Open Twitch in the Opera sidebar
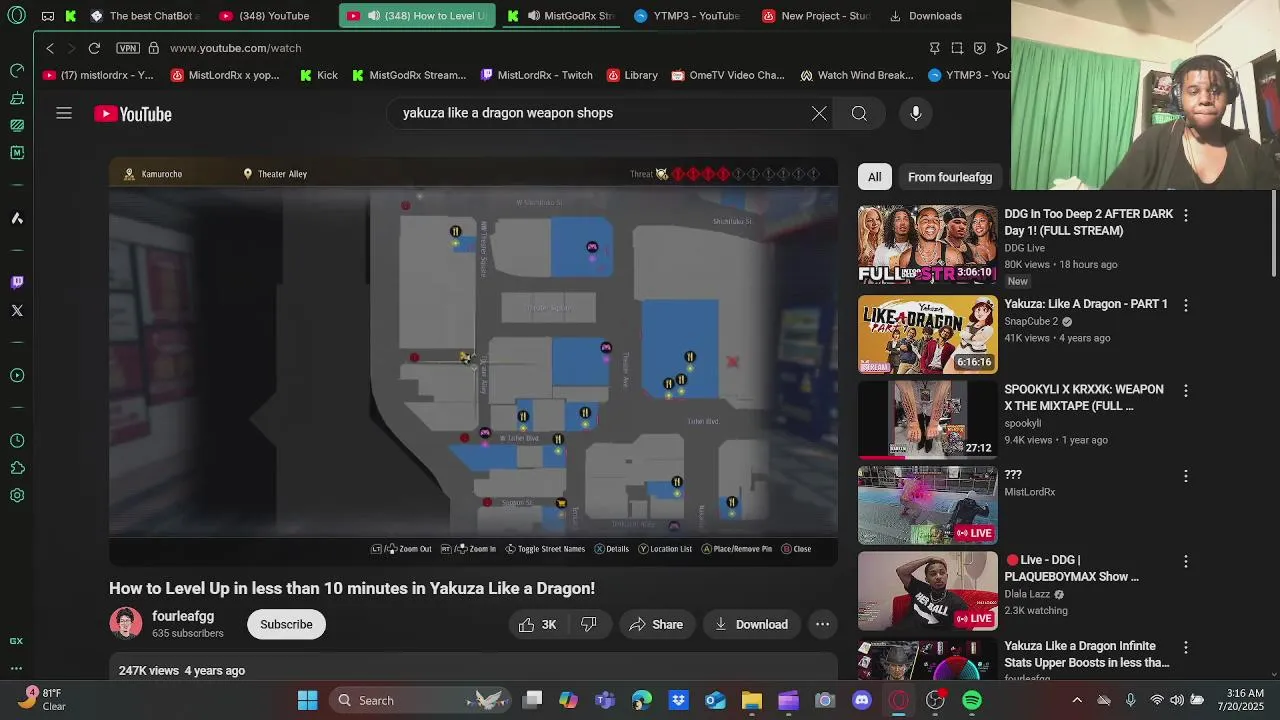The width and height of the screenshot is (1280, 720). click(x=17, y=282)
